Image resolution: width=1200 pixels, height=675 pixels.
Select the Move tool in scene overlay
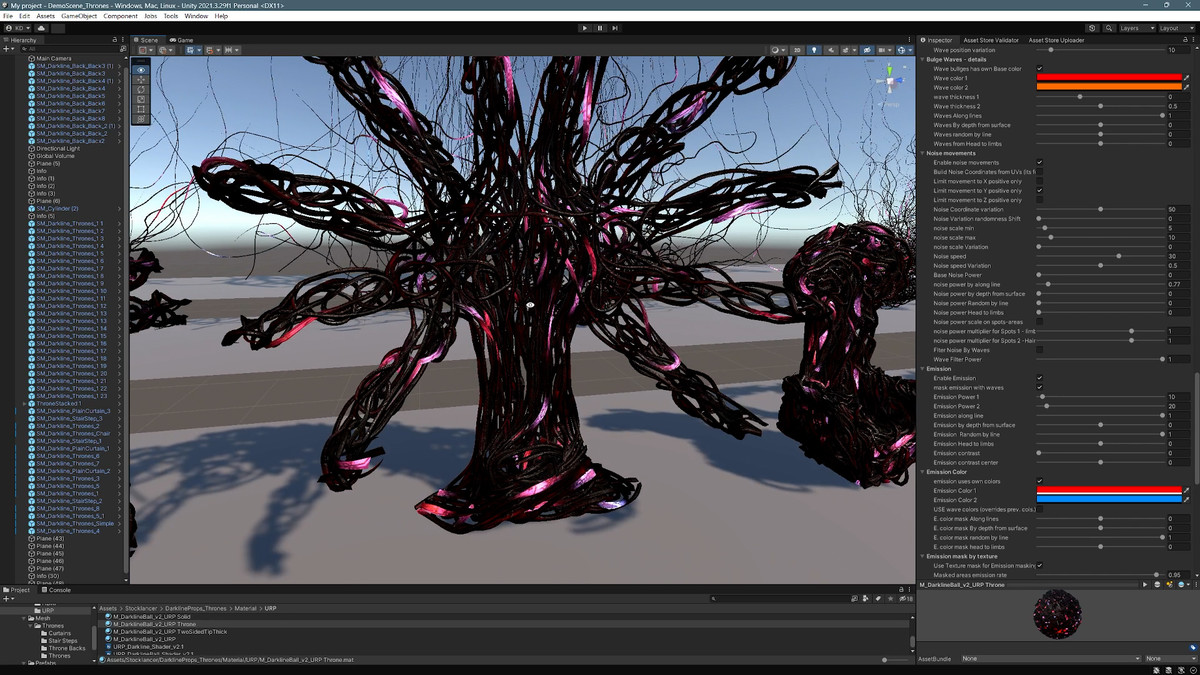pyautogui.click(x=141, y=80)
